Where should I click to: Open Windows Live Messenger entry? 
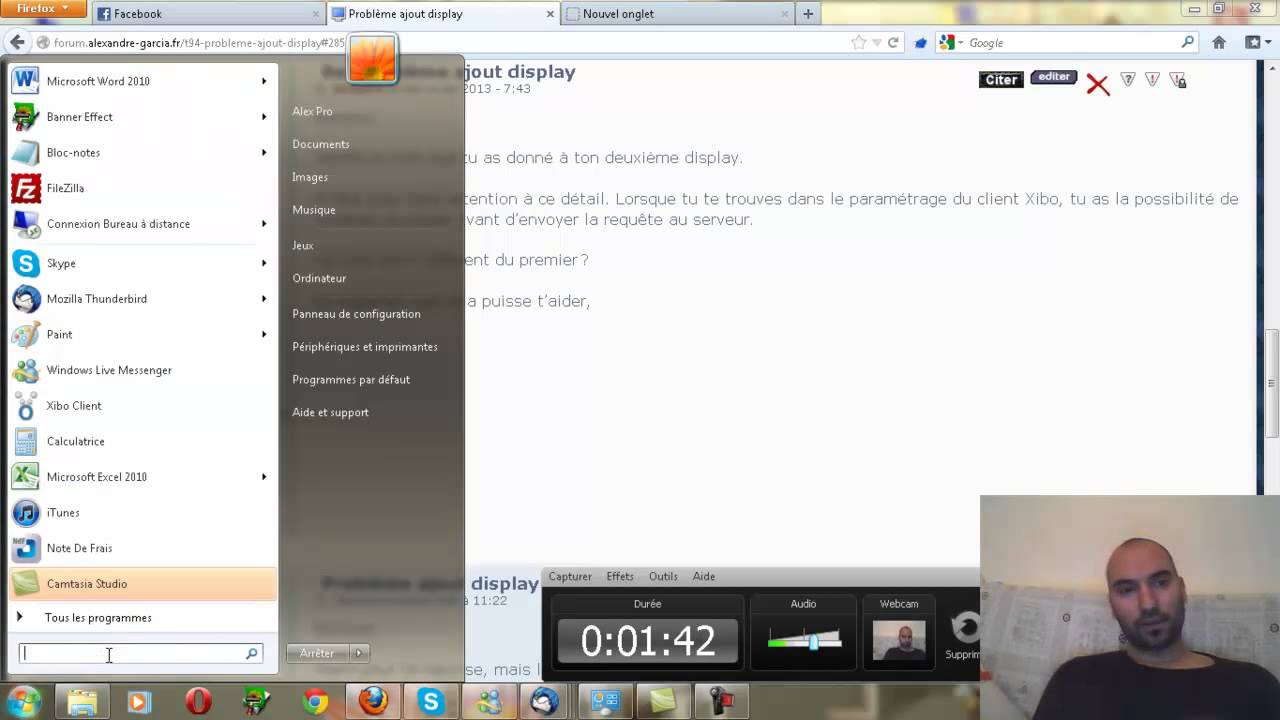142,370
